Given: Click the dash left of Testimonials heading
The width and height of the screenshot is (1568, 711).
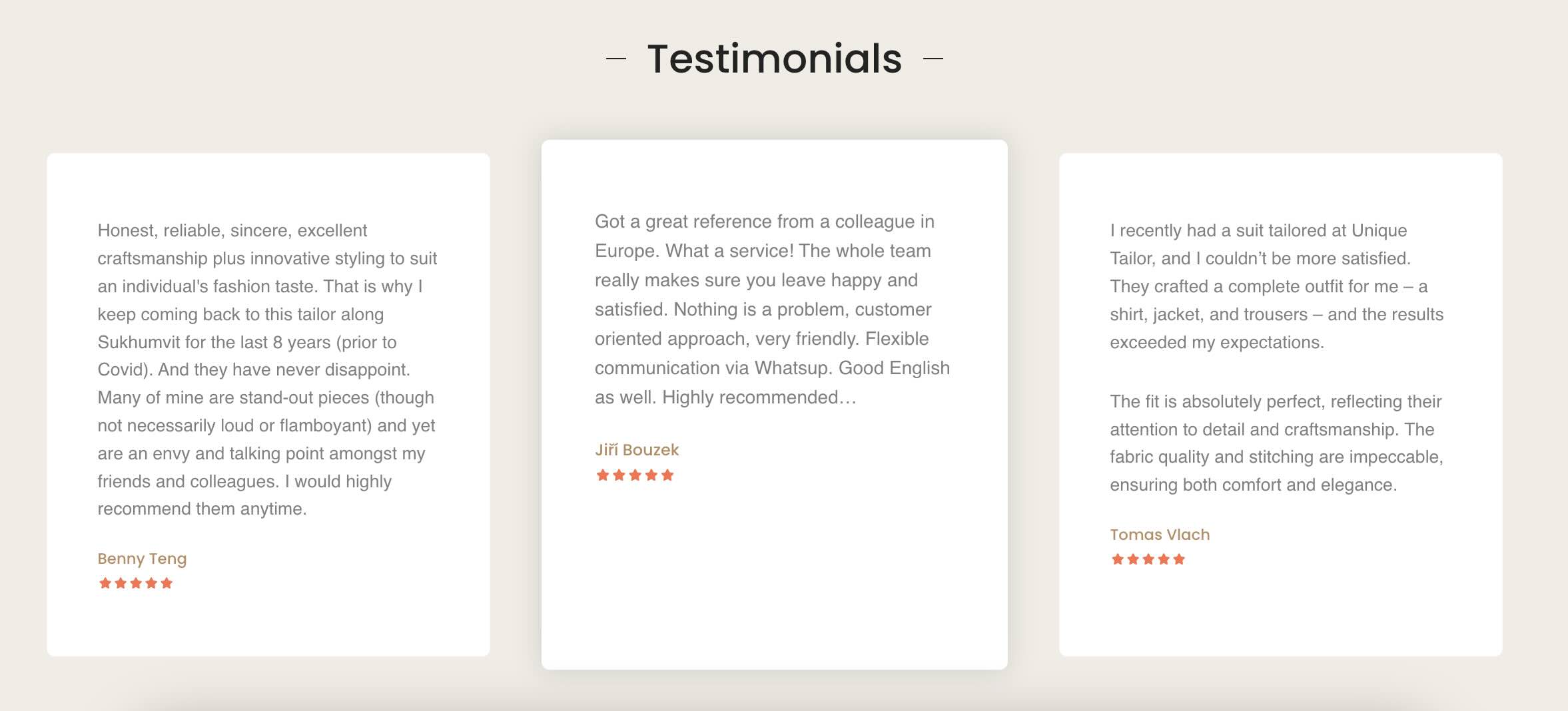Looking at the screenshot, I should tap(616, 59).
